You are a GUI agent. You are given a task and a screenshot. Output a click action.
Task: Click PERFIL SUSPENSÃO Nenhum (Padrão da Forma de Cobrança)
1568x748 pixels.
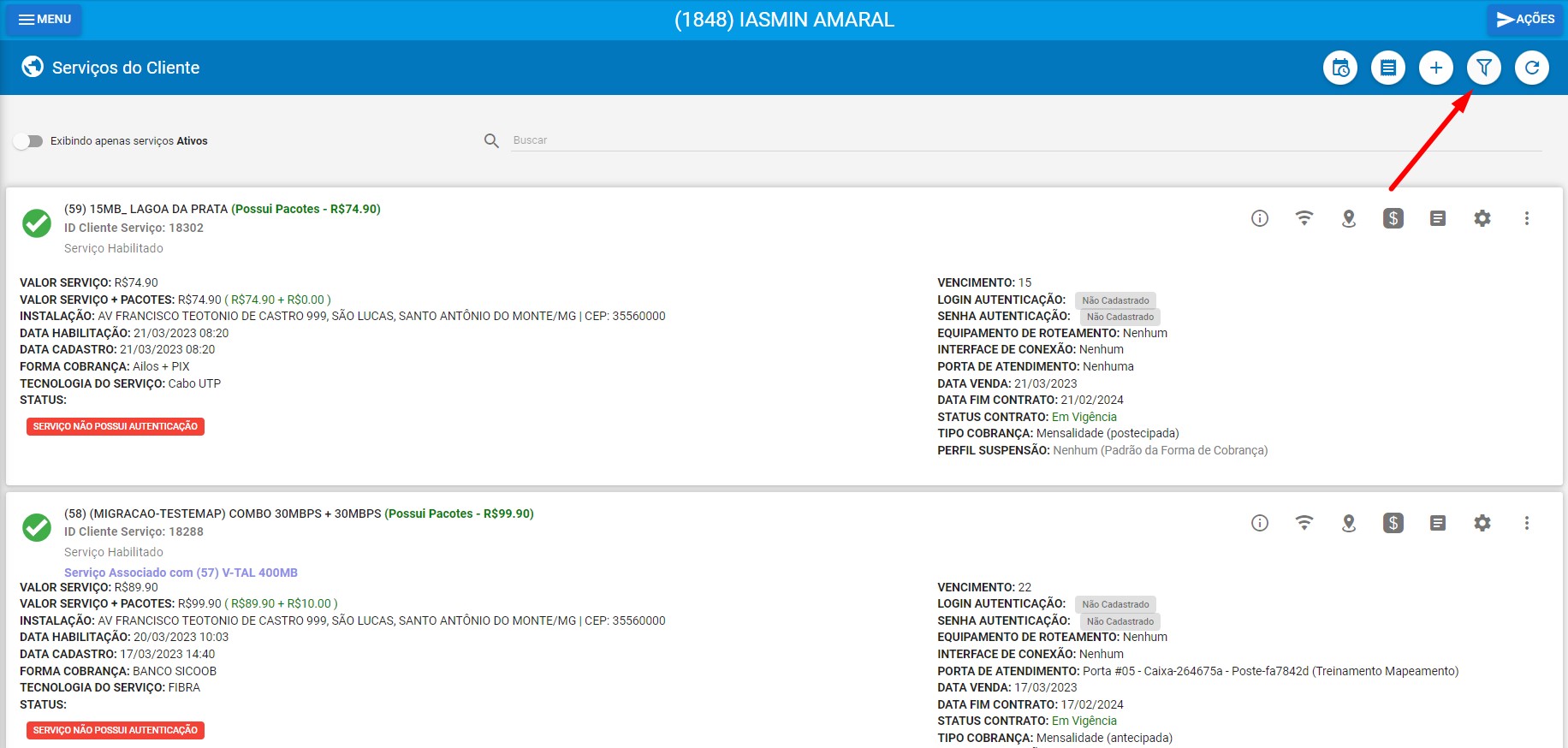1102,450
